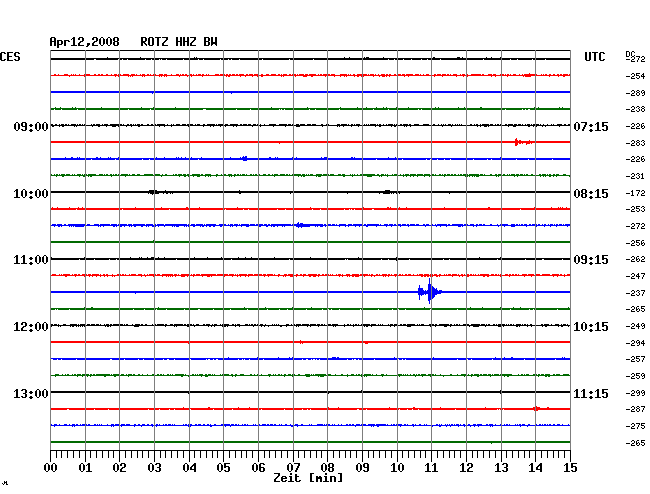The height and width of the screenshot is (494, 650).
Task: Click the DC offset value -247
Action: [635, 276]
